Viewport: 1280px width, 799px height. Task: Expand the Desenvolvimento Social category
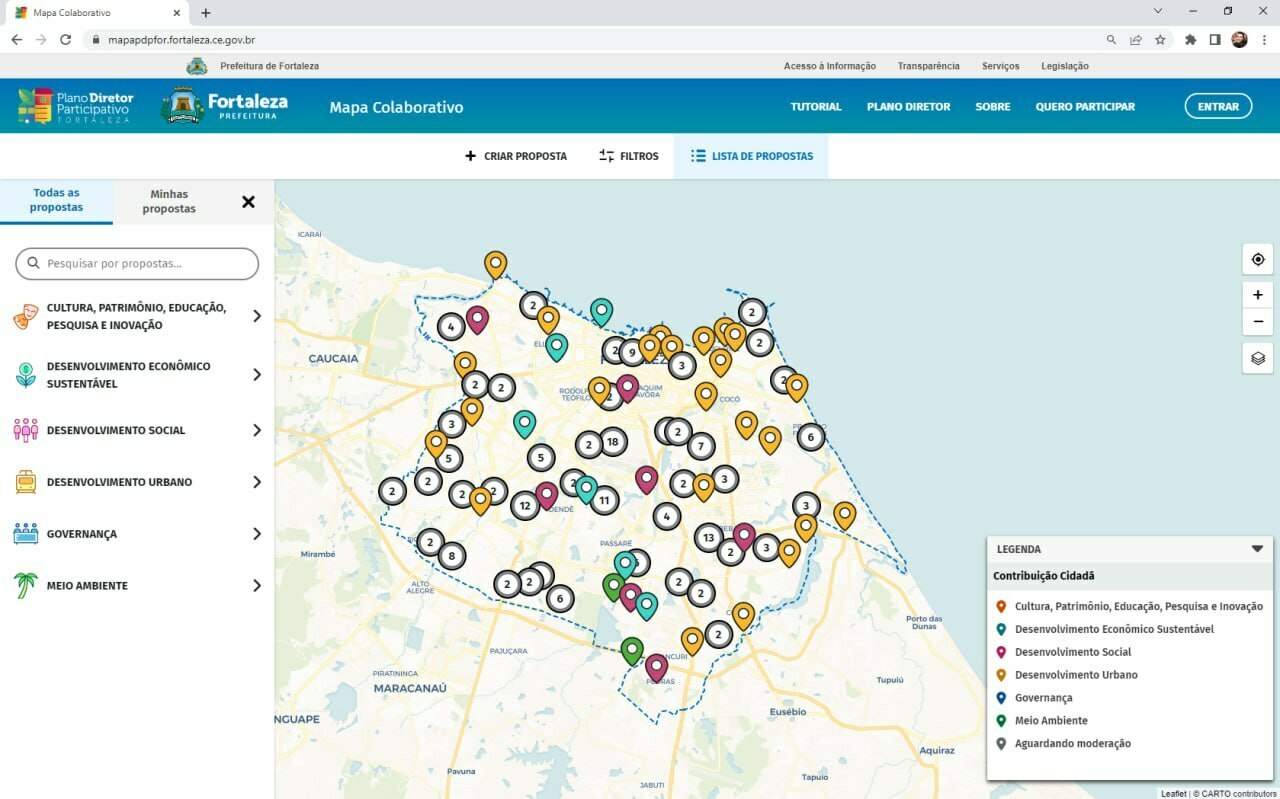[x=256, y=430]
